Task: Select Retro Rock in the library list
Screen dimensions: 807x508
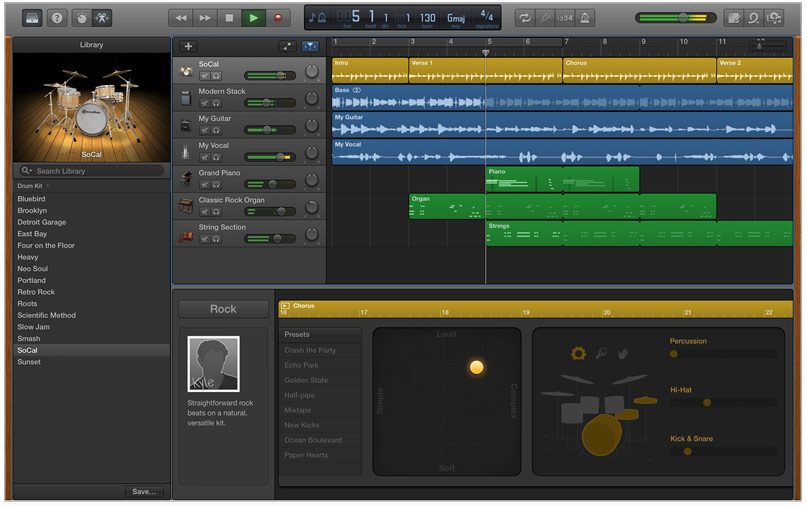Action: coord(35,292)
